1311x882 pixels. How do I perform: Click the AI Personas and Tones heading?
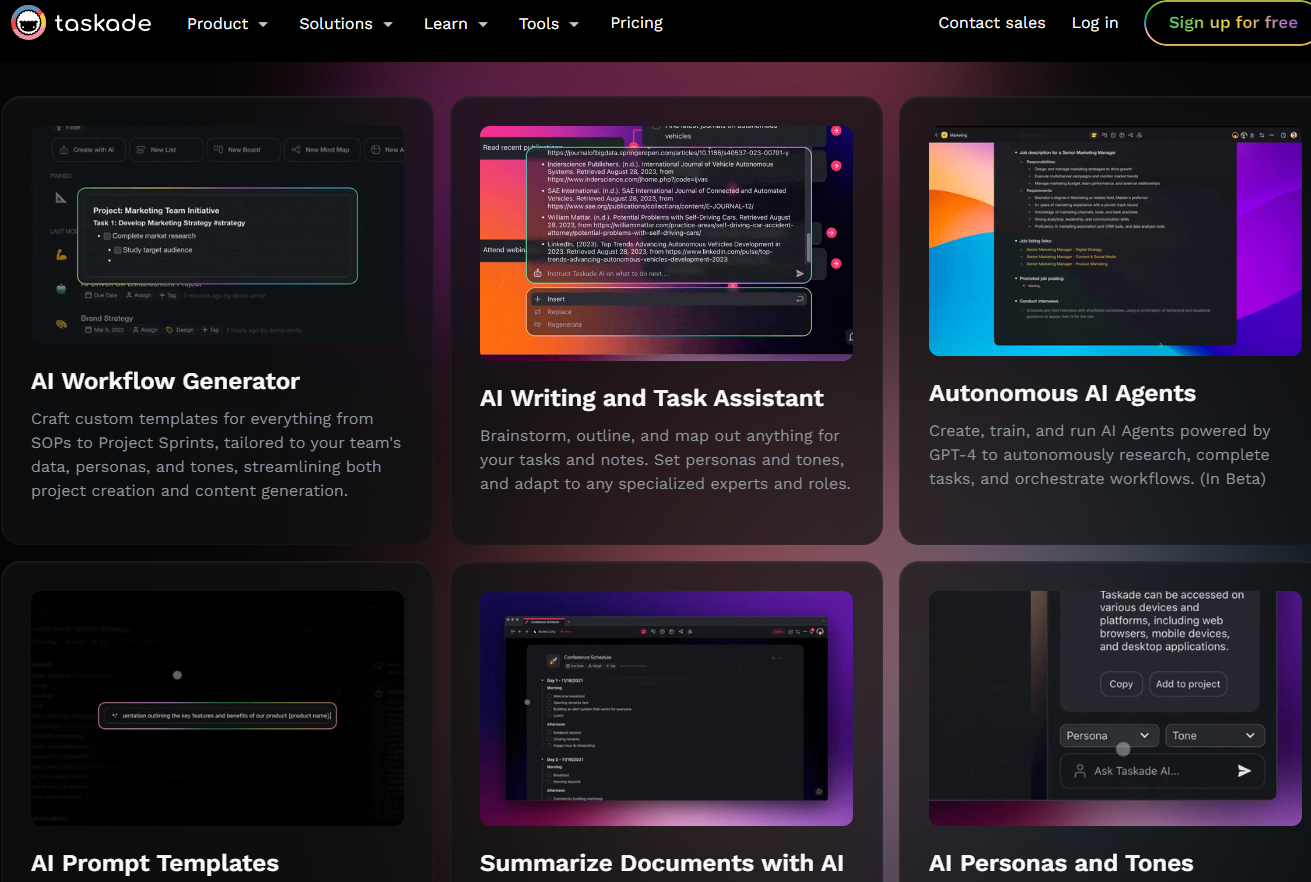[1061, 863]
